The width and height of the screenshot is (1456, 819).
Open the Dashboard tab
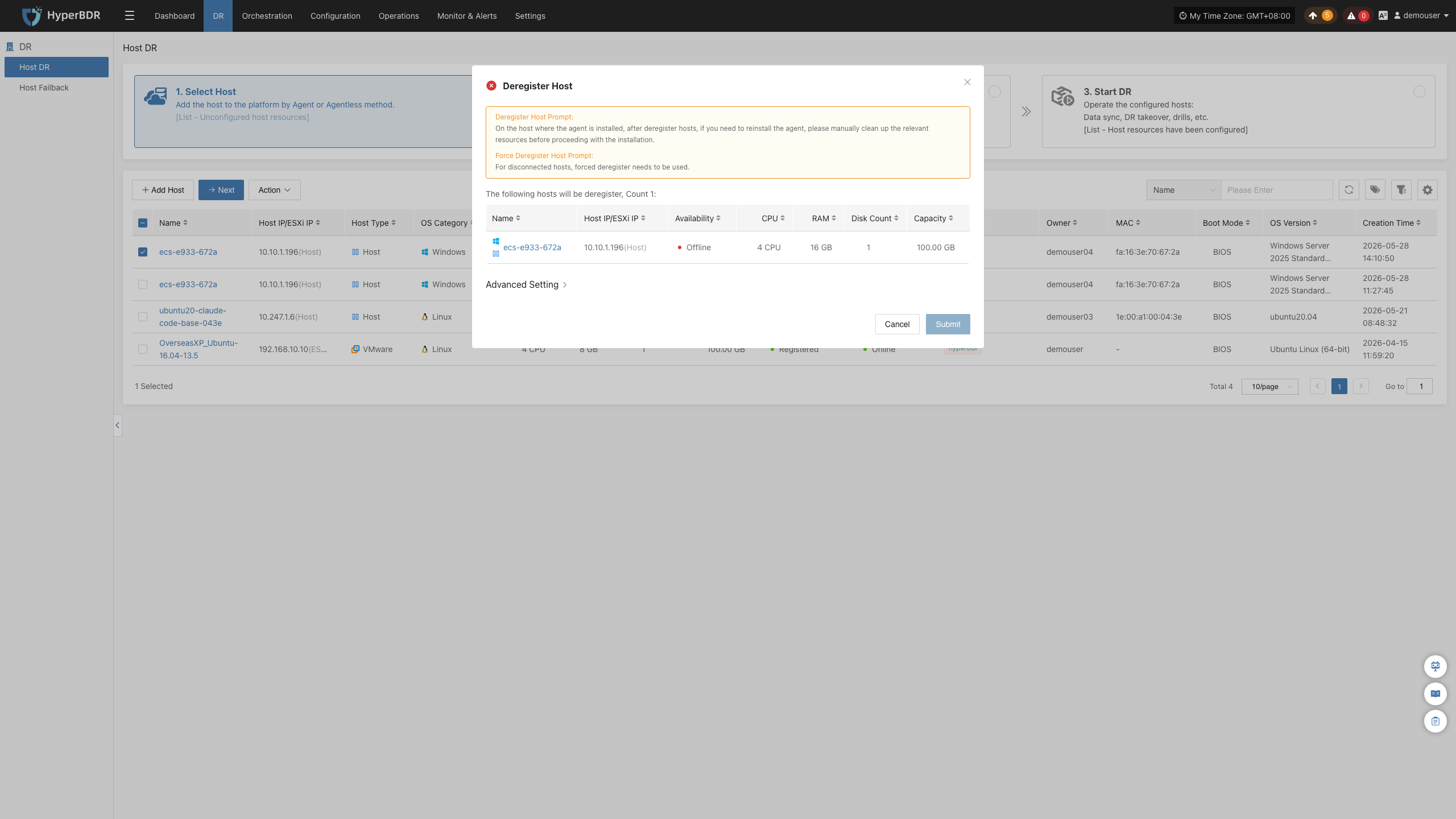(175, 16)
